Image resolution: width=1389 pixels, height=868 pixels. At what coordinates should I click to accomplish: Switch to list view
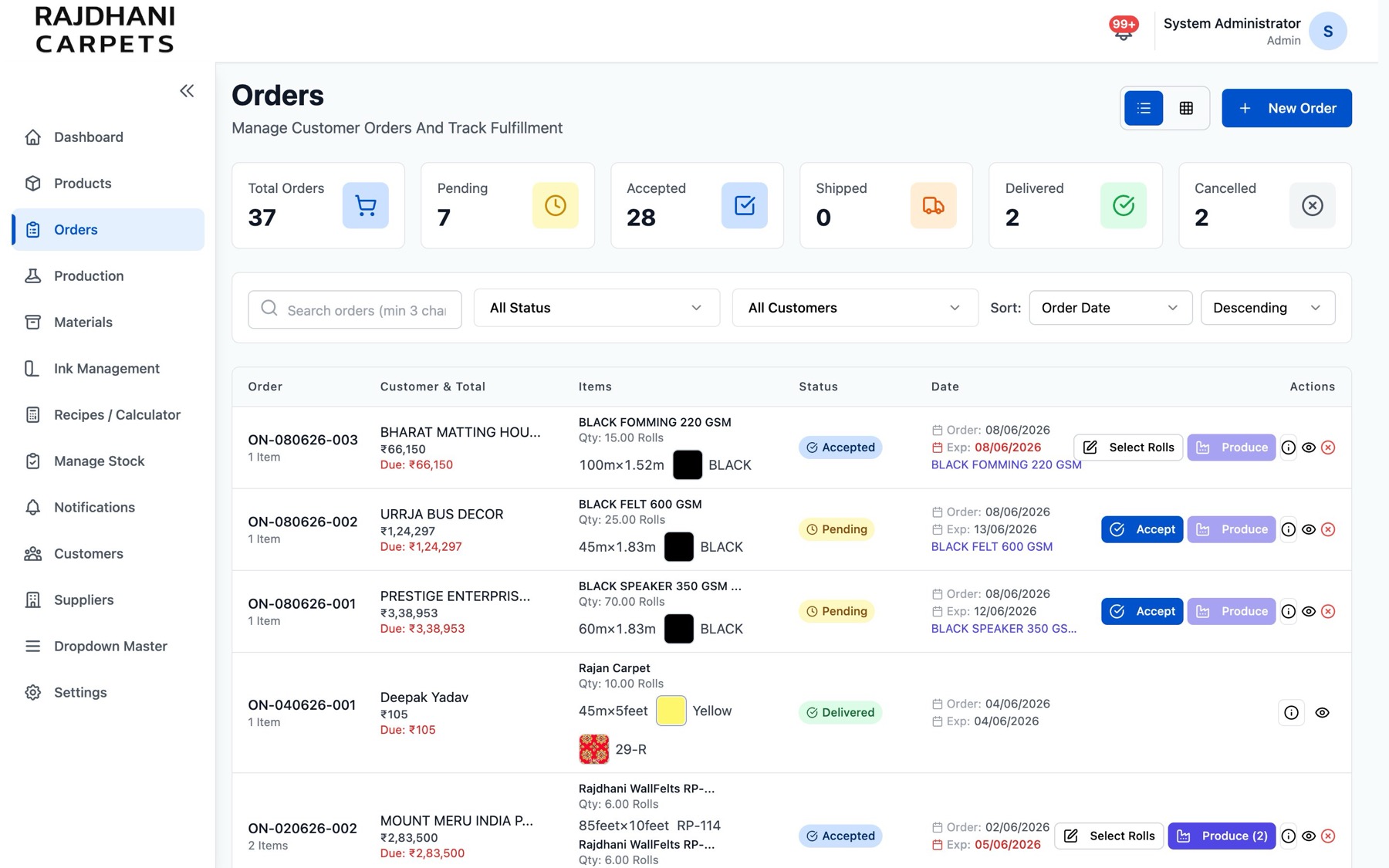click(x=1144, y=108)
